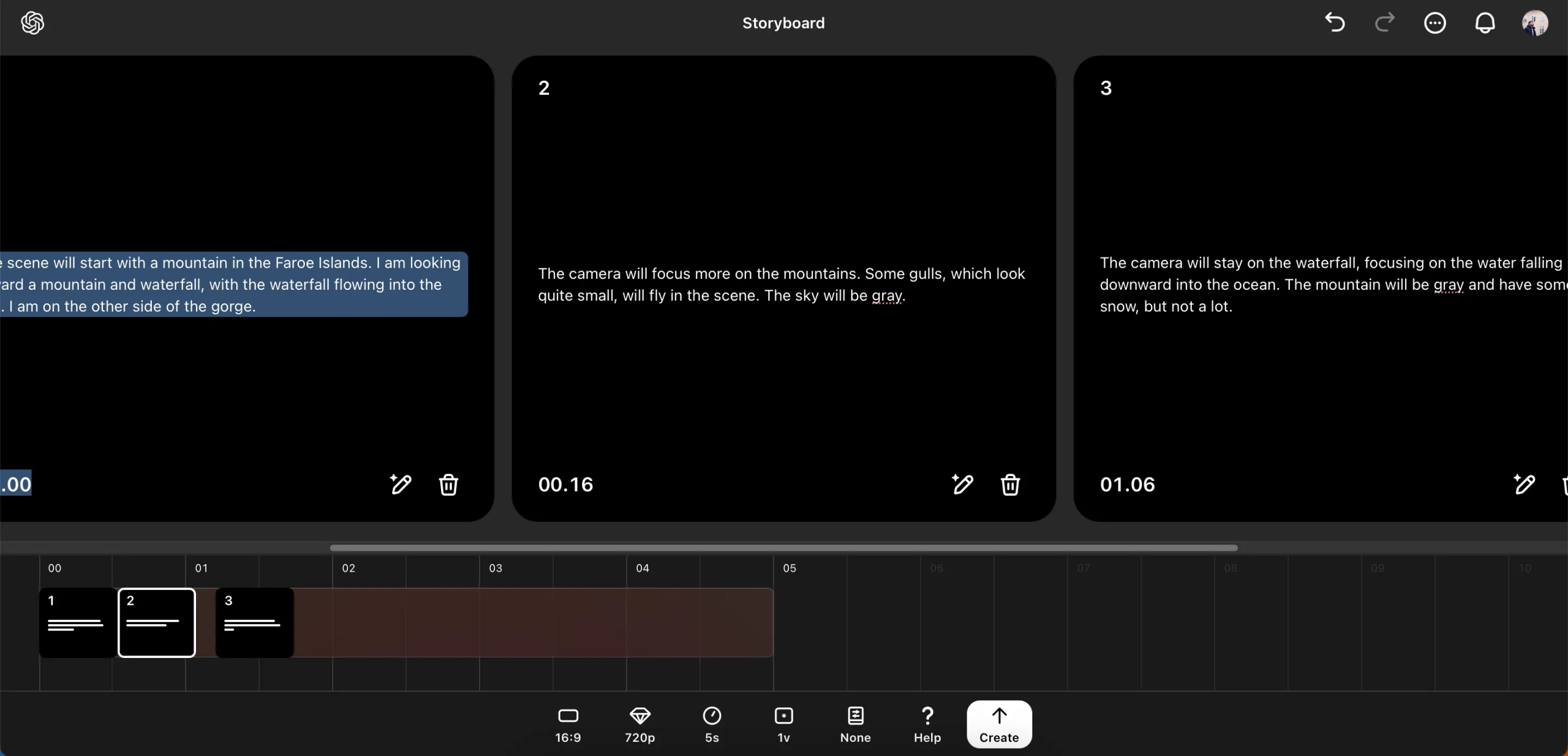Click the Create button
The height and width of the screenshot is (756, 1568).
tap(999, 724)
